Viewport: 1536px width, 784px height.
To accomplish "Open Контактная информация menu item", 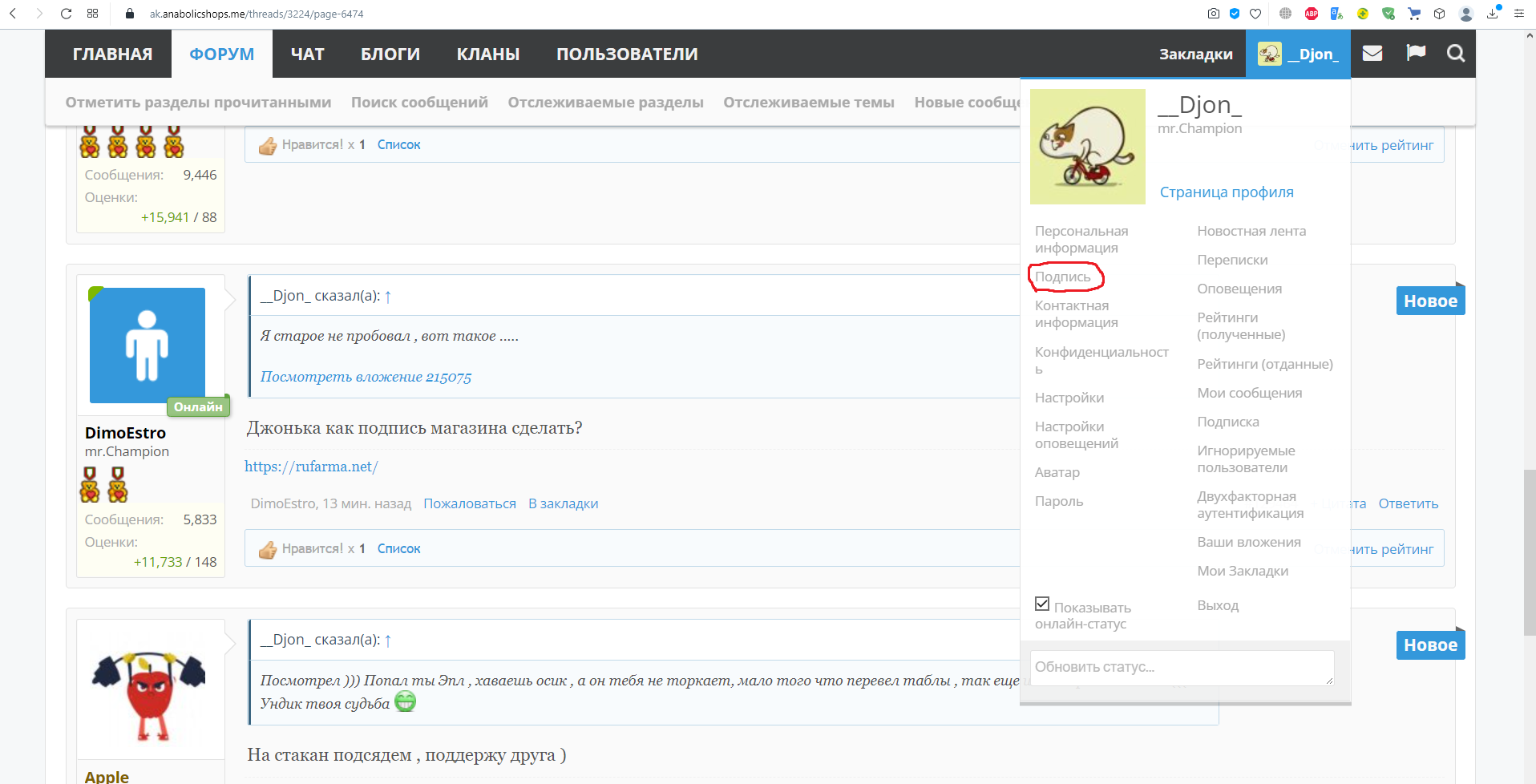I will (x=1077, y=314).
